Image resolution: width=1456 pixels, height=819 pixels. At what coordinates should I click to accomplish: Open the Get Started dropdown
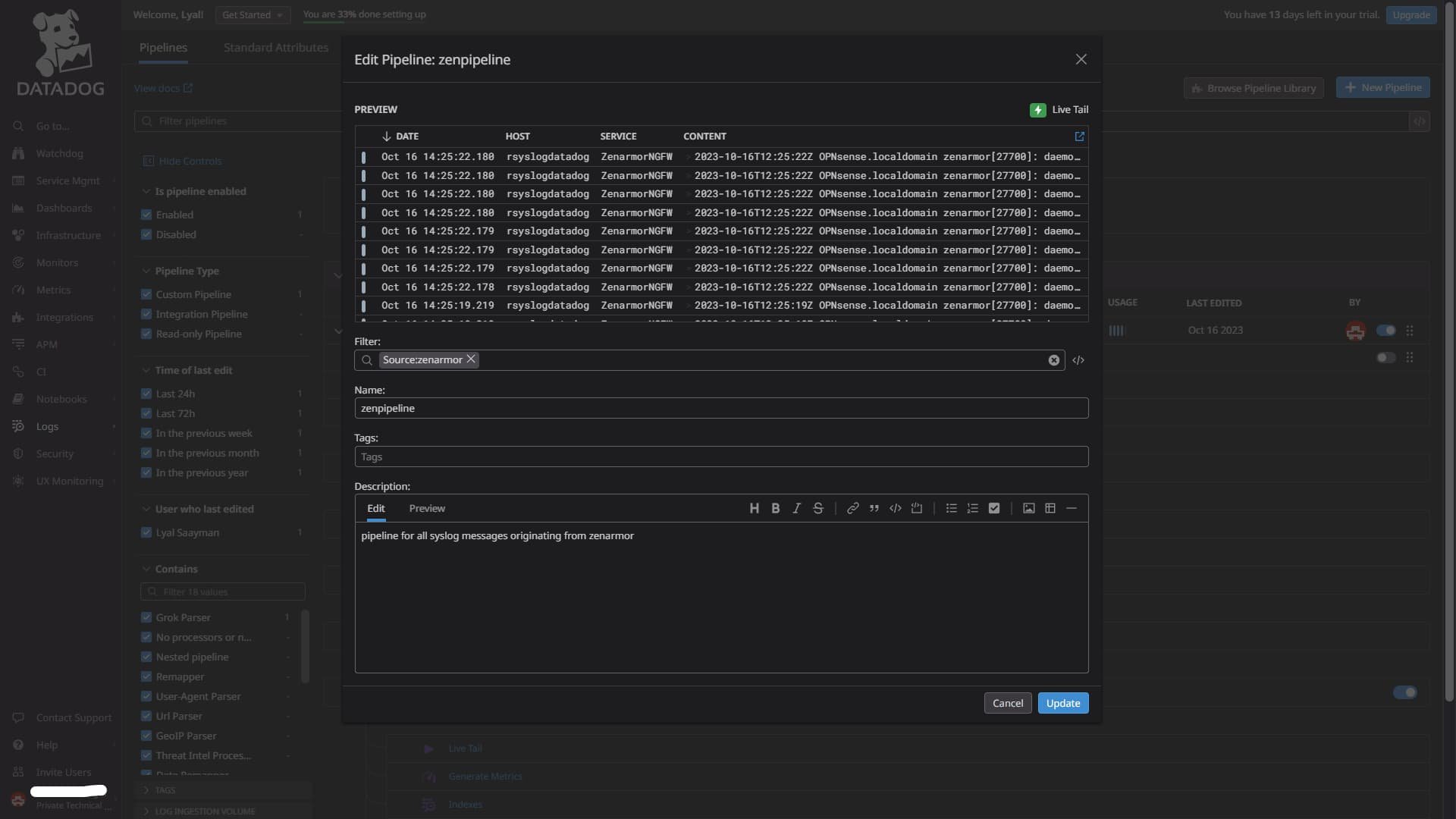[252, 14]
